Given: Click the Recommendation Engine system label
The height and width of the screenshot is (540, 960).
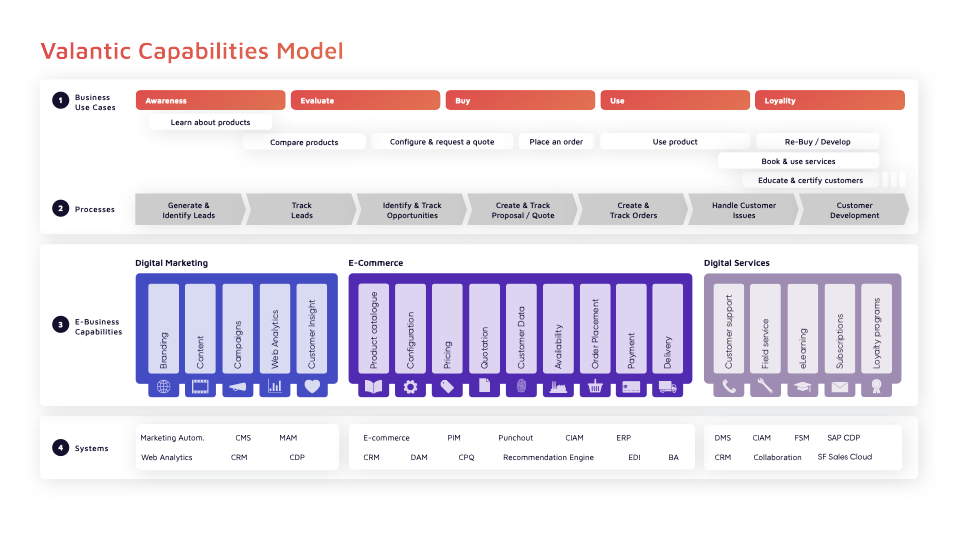Looking at the screenshot, I should tap(548, 457).
